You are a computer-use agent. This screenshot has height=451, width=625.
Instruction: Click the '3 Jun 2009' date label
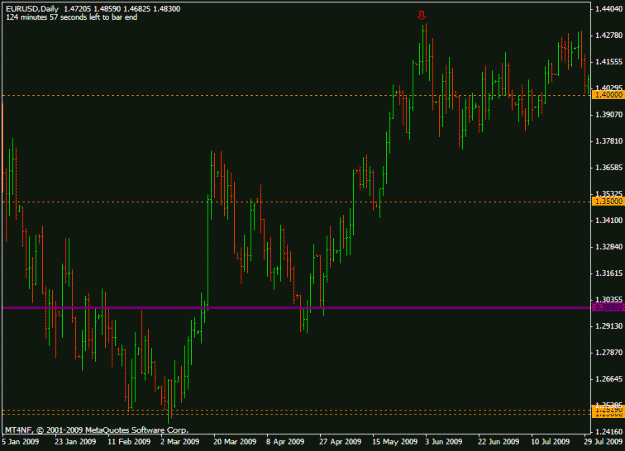click(x=443, y=441)
